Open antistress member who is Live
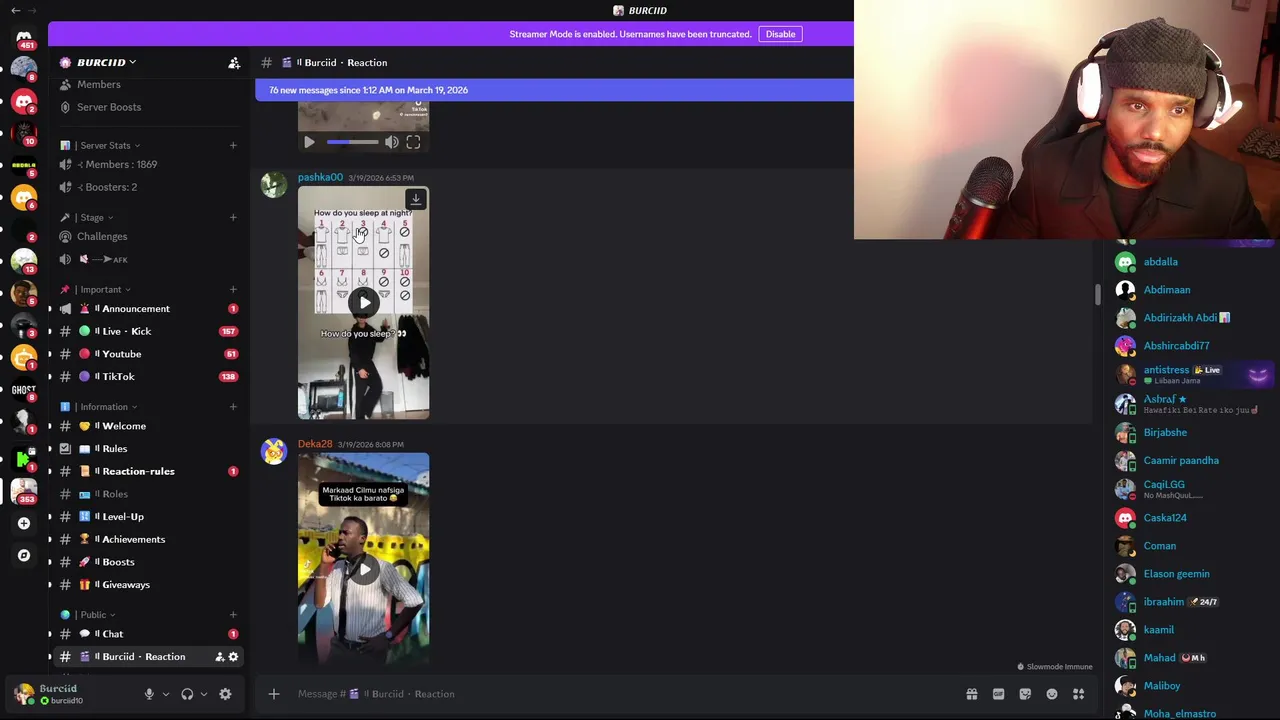Viewport: 1280px width, 720px height. [x=1192, y=374]
